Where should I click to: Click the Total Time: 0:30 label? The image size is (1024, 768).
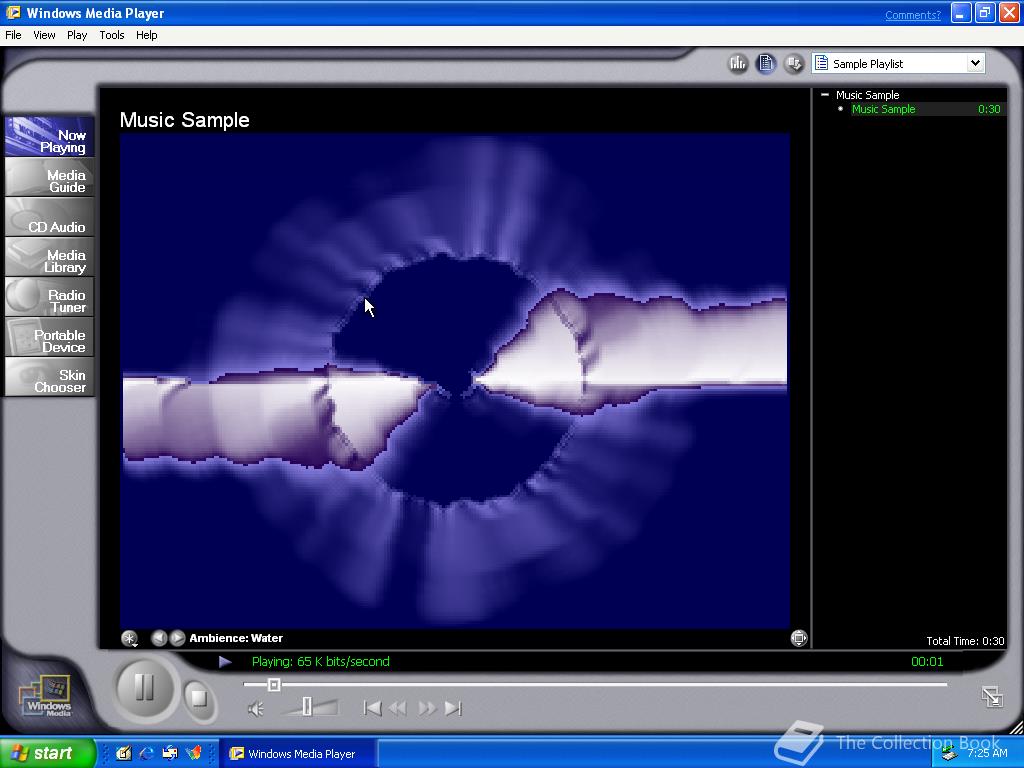965,641
